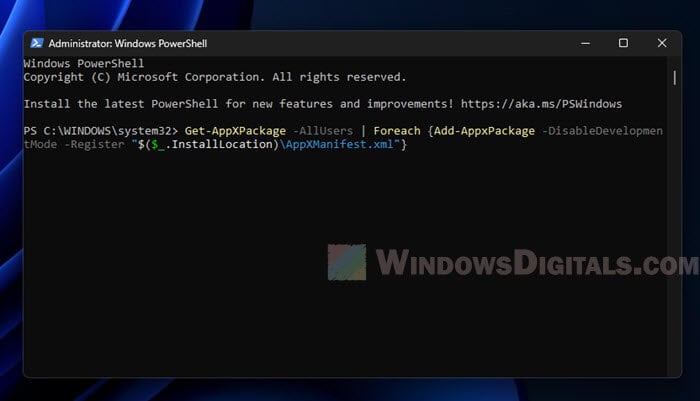The width and height of the screenshot is (700, 401).
Task: Click the '-AllUsers' parameter text
Action: pyautogui.click(x=323, y=131)
